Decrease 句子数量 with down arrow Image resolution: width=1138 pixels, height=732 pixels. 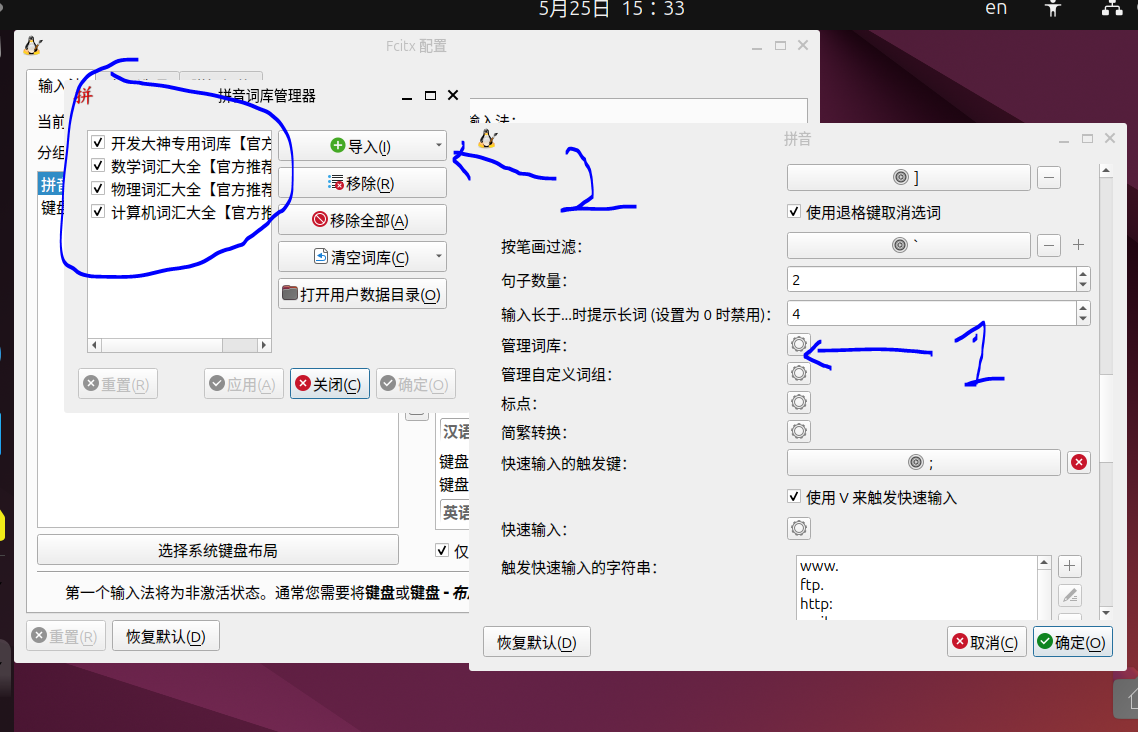[x=1083, y=285]
